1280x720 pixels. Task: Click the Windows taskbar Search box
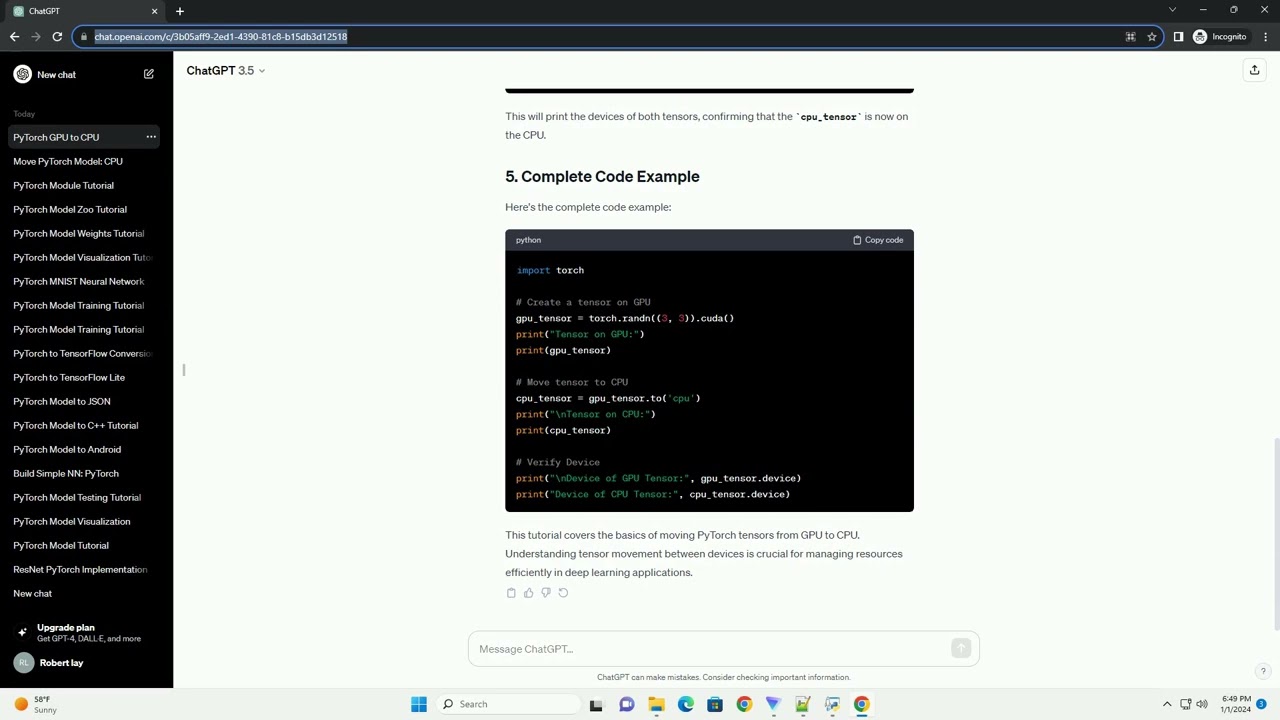[508, 704]
